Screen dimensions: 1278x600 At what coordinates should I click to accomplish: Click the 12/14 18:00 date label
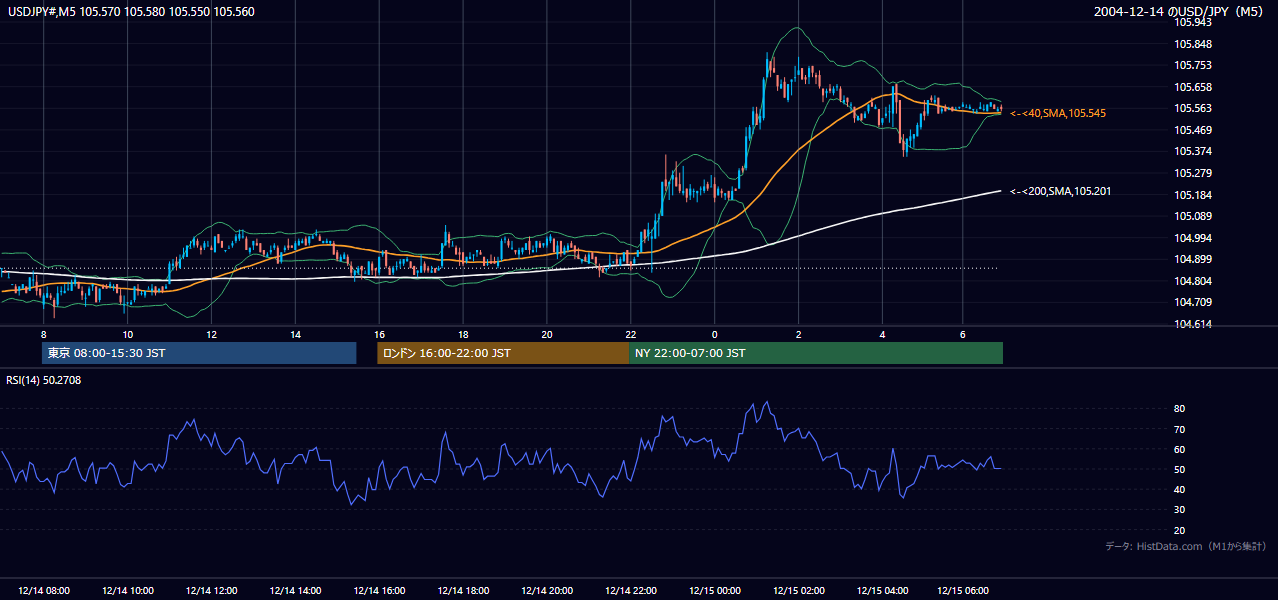click(x=463, y=591)
